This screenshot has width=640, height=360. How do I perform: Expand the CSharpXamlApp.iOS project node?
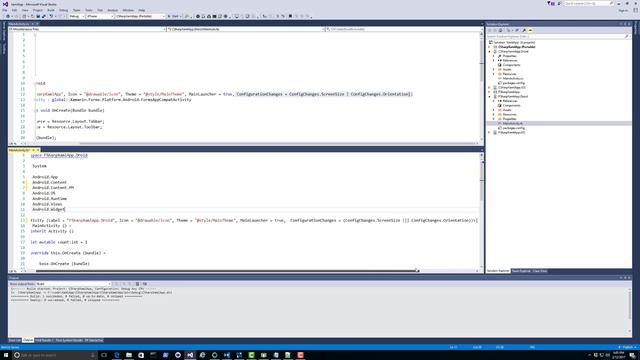490,87
